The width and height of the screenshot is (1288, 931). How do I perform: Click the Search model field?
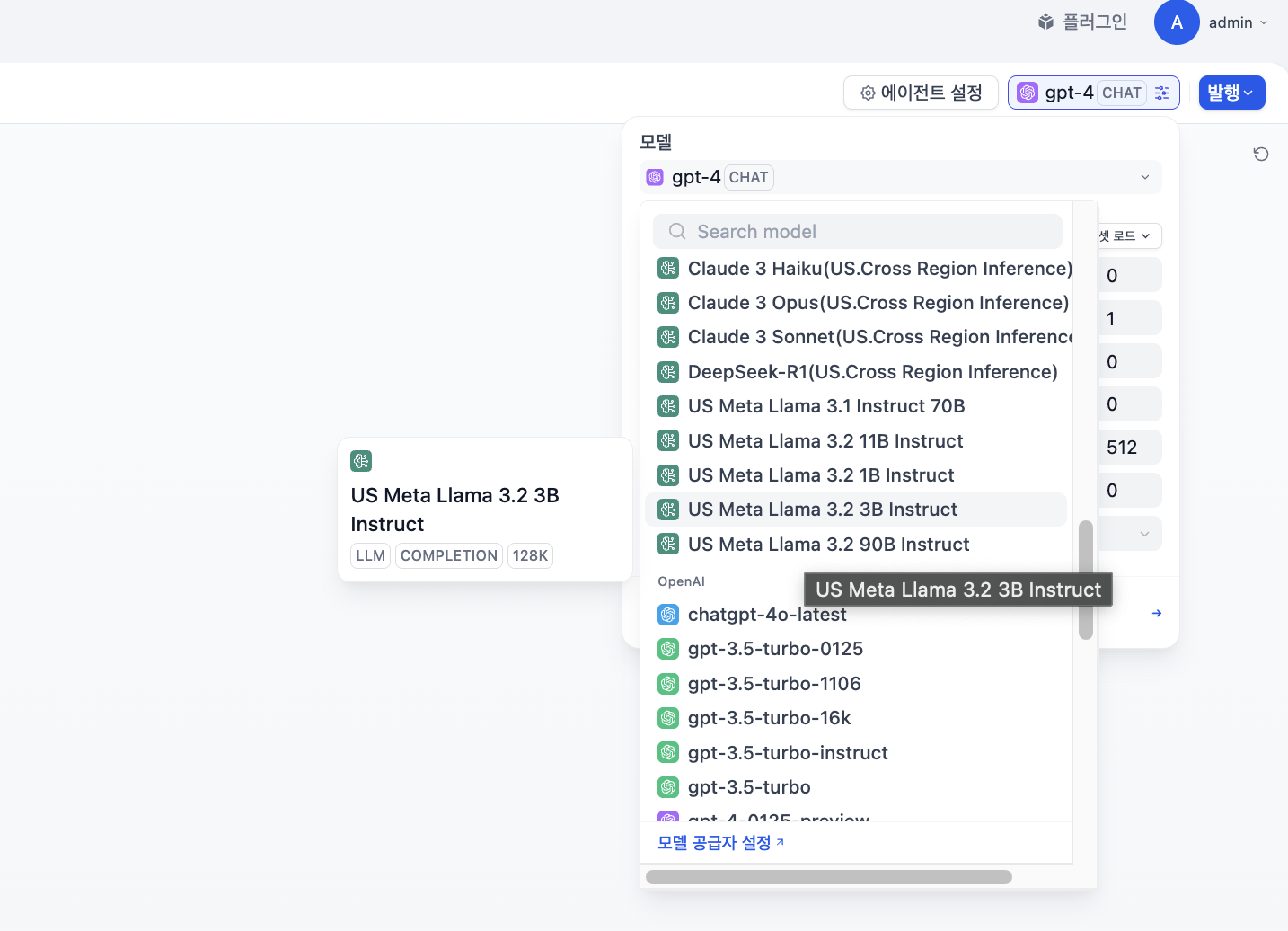(858, 232)
